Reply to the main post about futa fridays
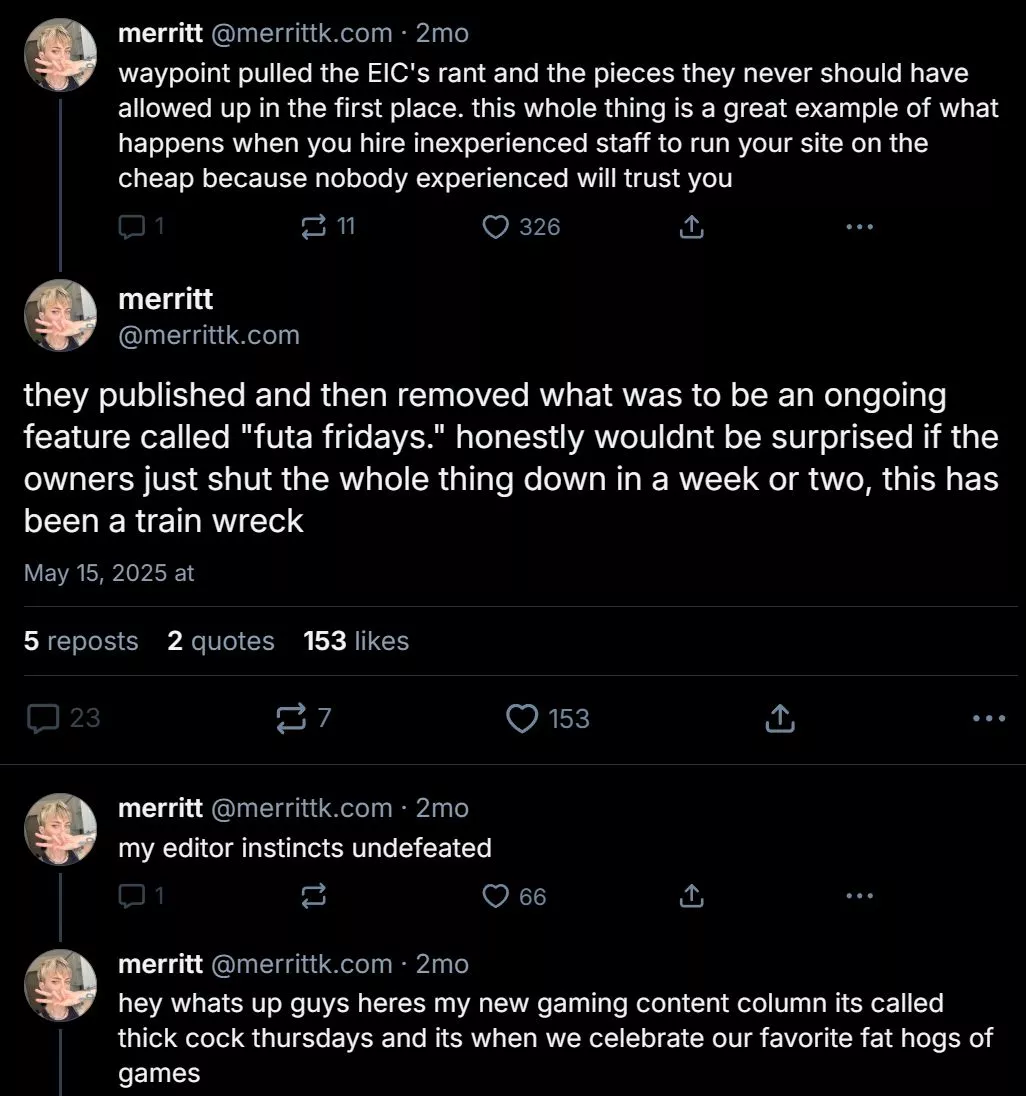1026x1096 pixels. click(x=42, y=718)
